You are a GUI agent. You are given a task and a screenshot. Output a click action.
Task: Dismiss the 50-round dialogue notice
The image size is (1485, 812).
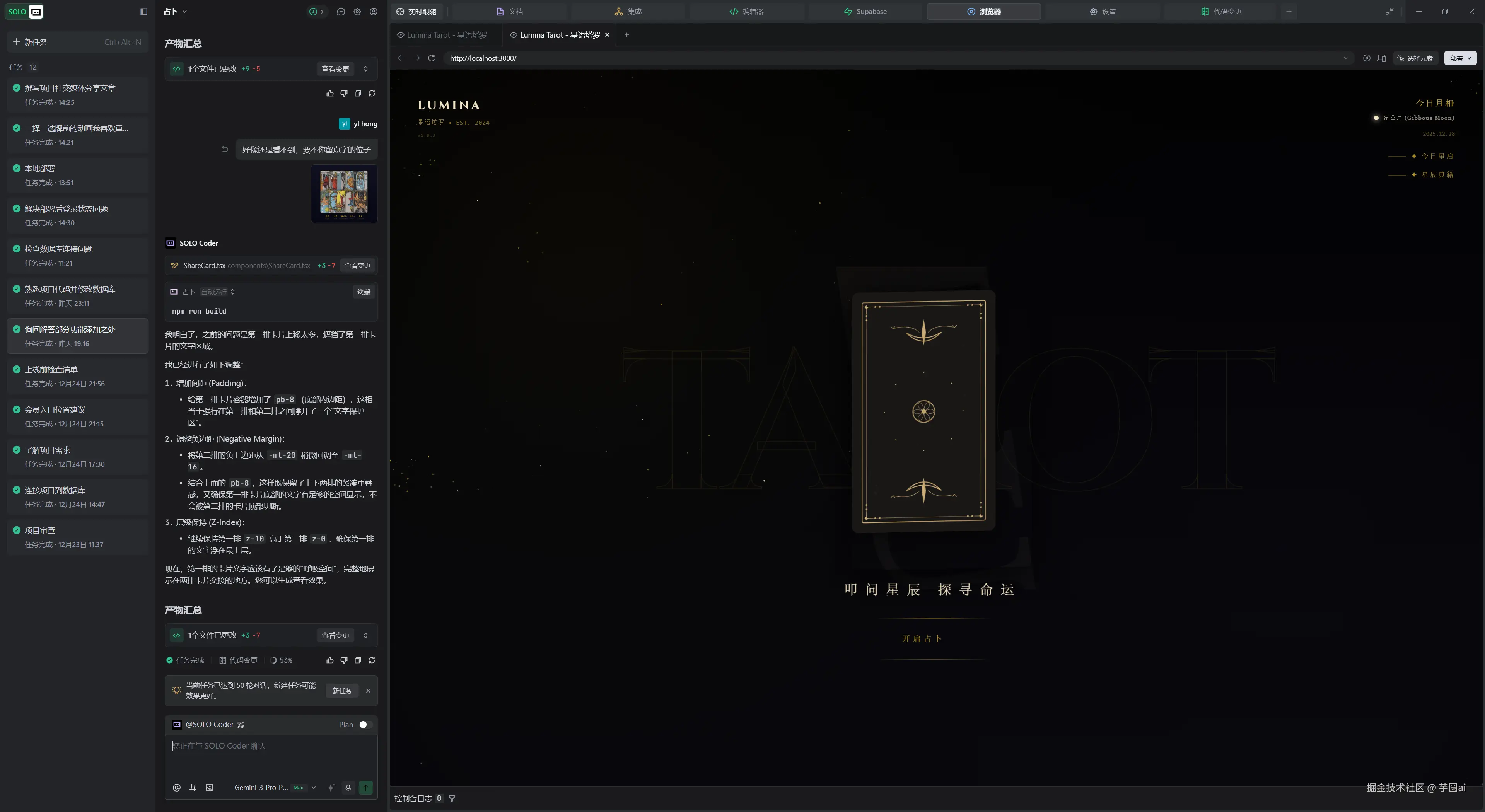[x=368, y=691]
